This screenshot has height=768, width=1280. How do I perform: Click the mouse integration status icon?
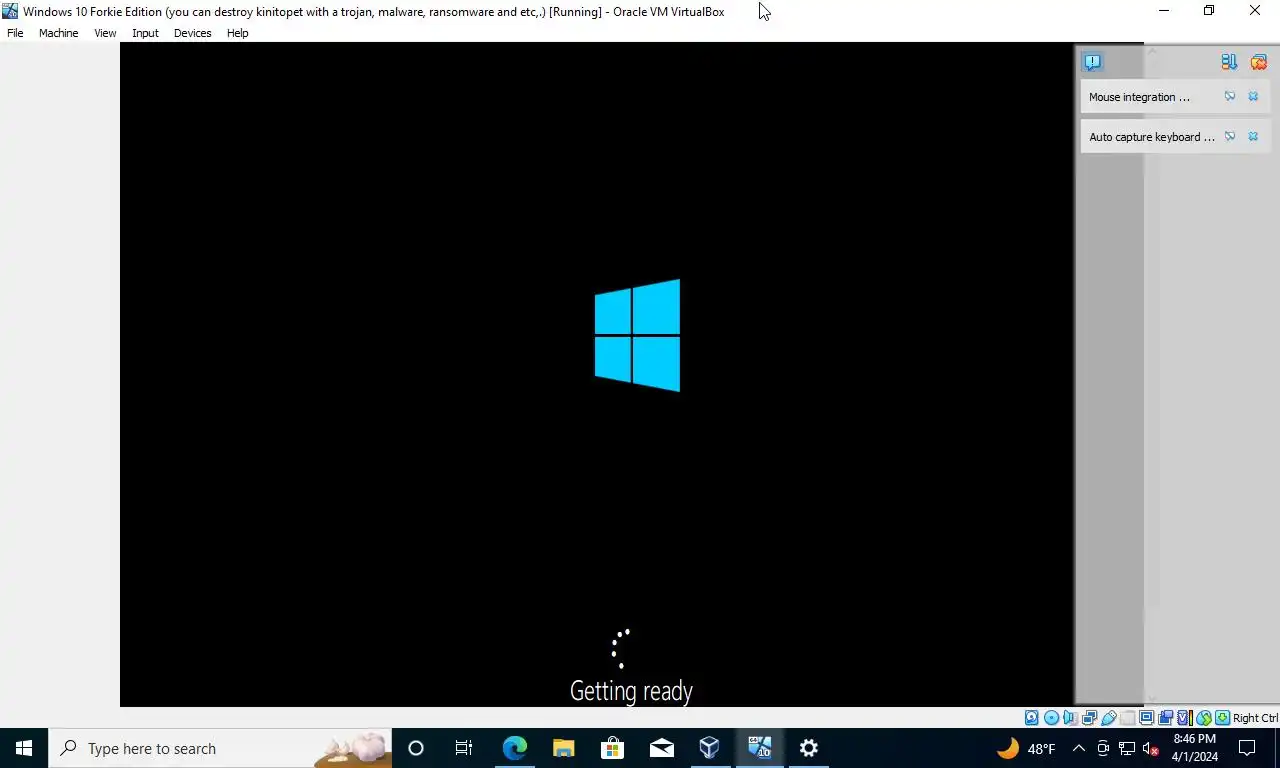tap(1204, 718)
